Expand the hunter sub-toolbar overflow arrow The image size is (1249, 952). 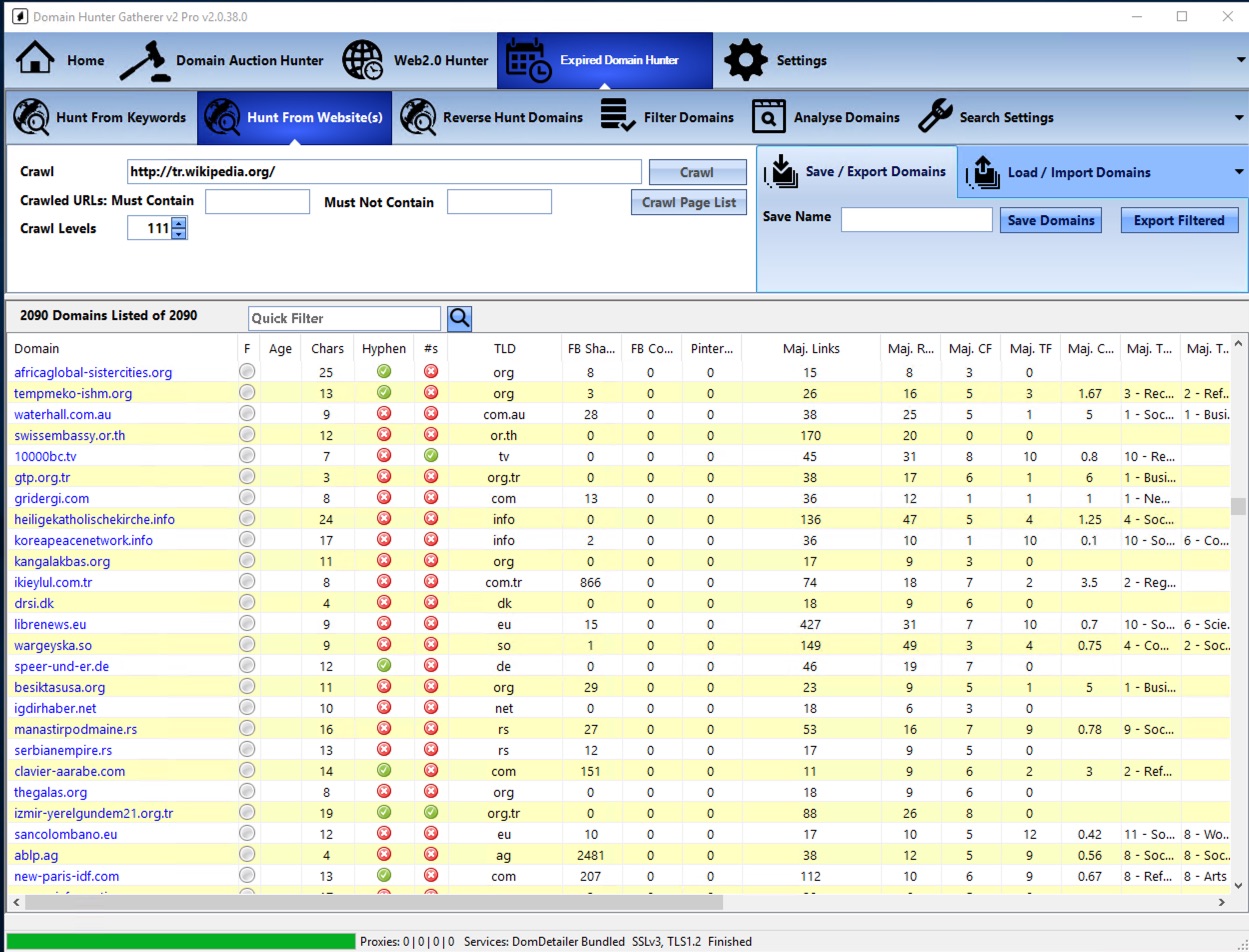tap(1240, 118)
